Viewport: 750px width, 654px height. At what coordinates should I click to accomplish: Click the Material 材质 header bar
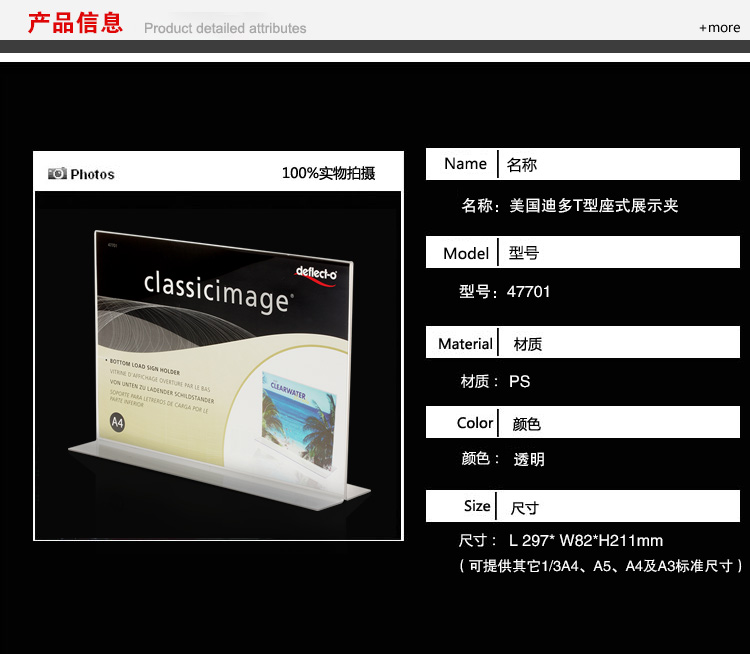coord(583,342)
